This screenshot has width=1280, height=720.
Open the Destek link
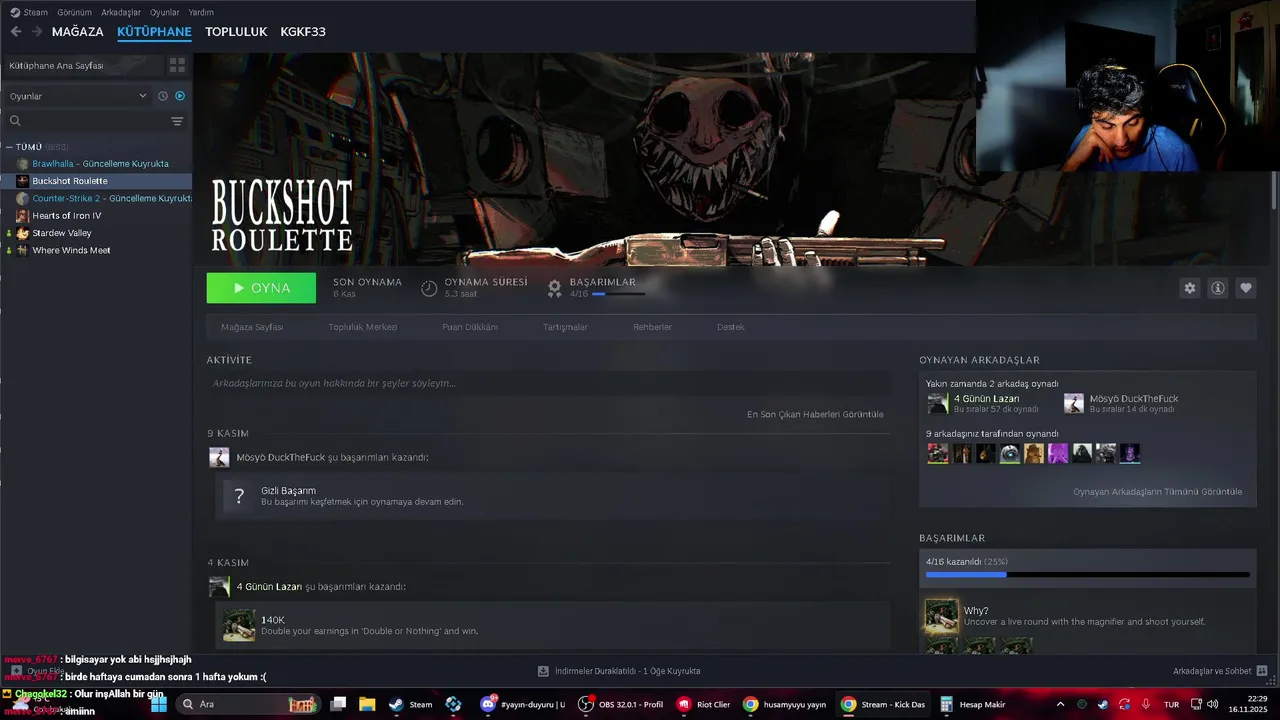pyautogui.click(x=730, y=327)
